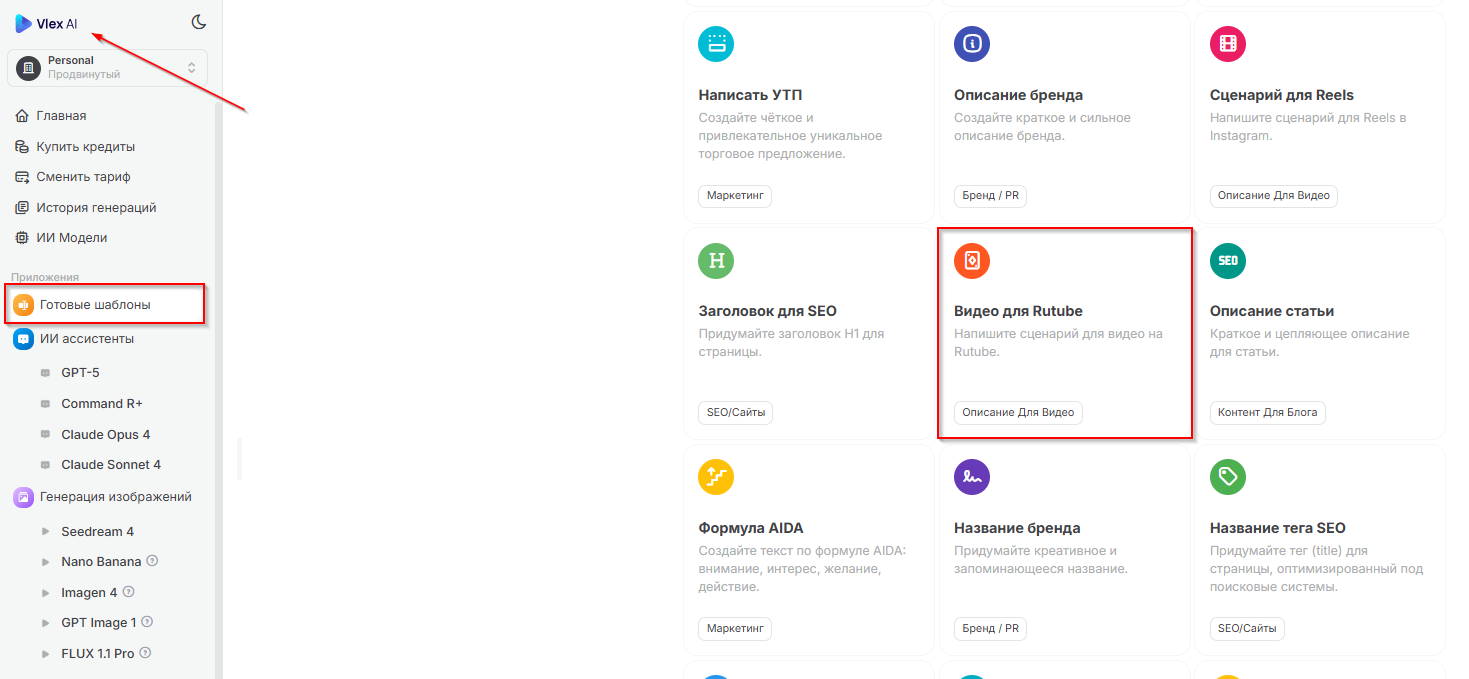Click the orange Видео для Rutube icon

click(972, 261)
